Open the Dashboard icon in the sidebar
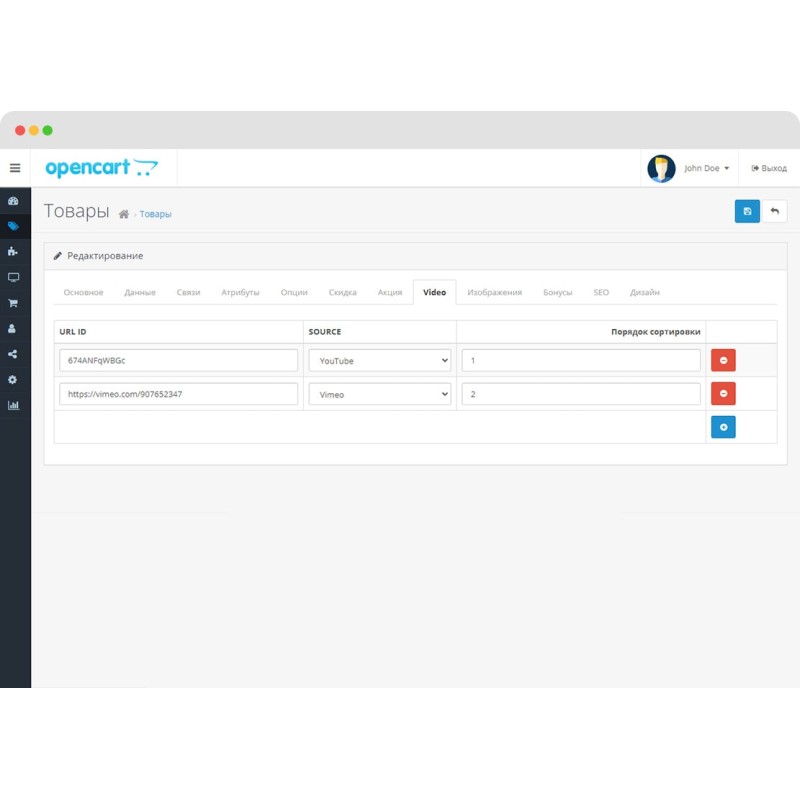Screen dimensions: 800x800 (13, 200)
